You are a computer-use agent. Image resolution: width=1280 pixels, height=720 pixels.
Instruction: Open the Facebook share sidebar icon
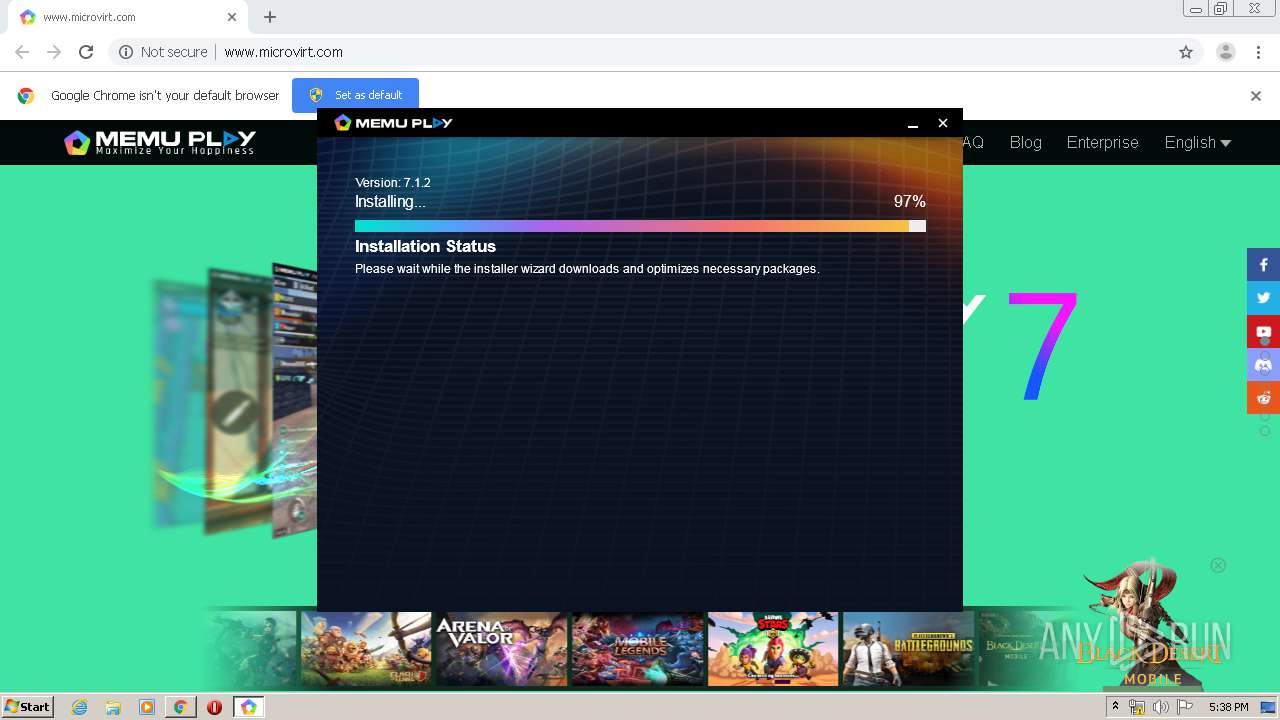click(1263, 265)
